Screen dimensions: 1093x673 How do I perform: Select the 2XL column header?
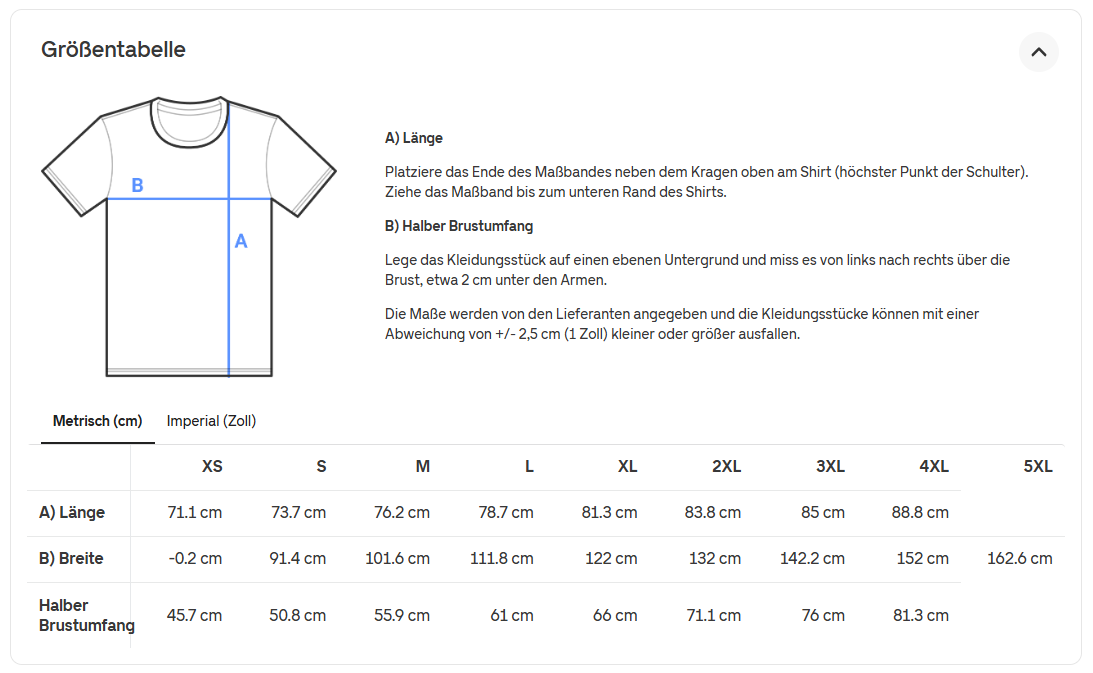point(726,466)
